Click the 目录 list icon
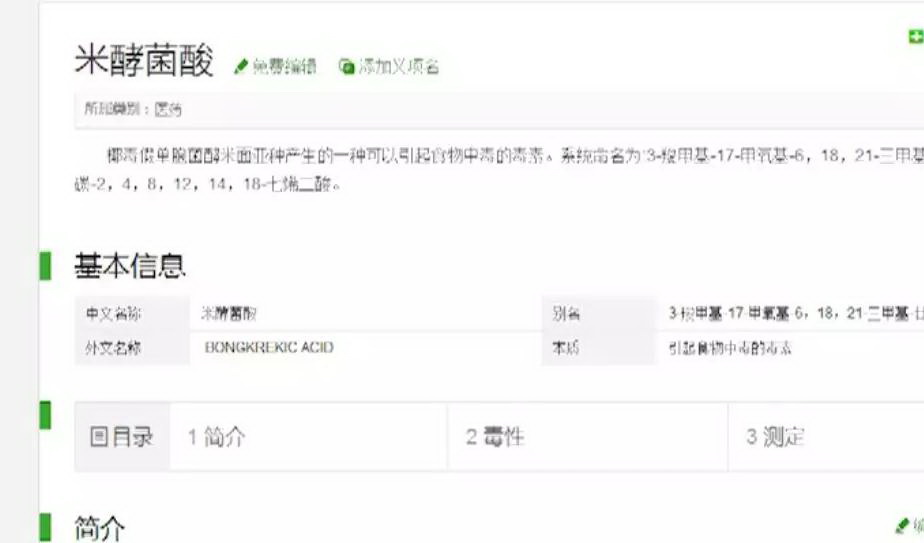The width and height of the screenshot is (924, 543). (98, 437)
